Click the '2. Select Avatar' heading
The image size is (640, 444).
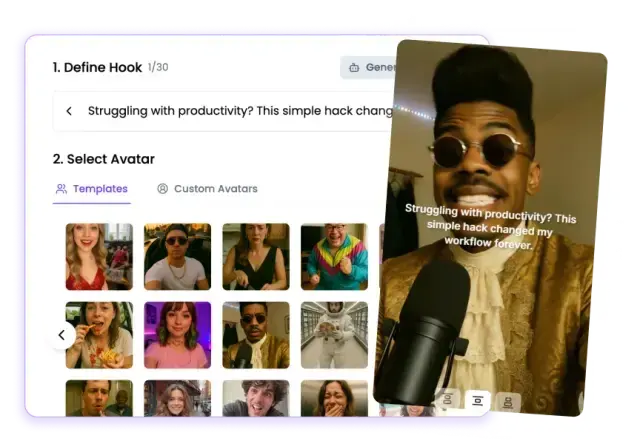[x=104, y=159]
